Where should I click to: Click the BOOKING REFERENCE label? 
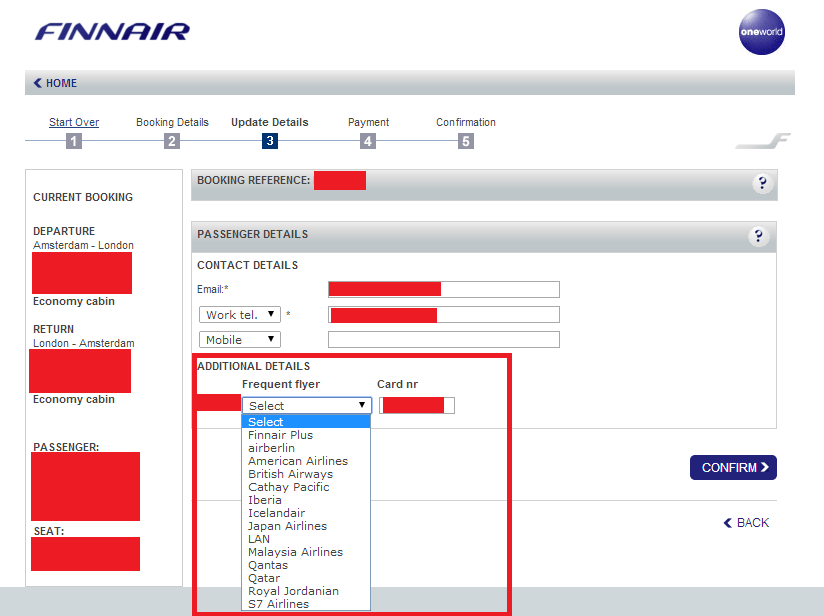click(x=254, y=180)
